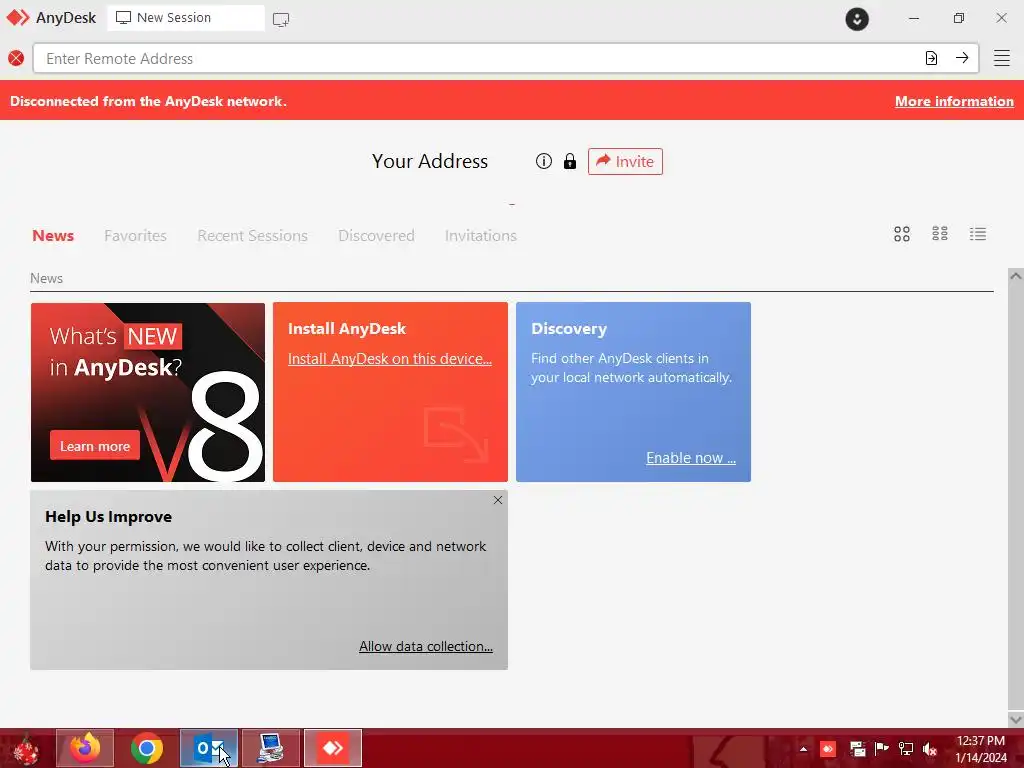This screenshot has width=1024, height=768.
Task: Show hidden system tray icons
Action: click(x=803, y=749)
